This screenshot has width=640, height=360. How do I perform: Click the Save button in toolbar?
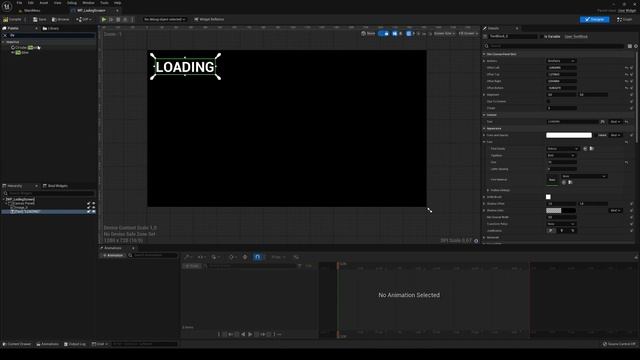click(40, 19)
